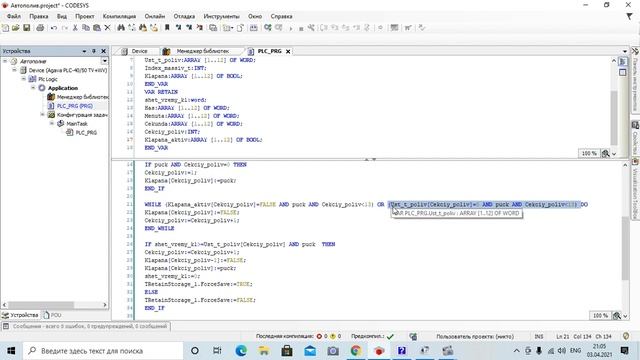Collapse the Device tree node
Screen dimensions: 640x360
tap(14, 70)
